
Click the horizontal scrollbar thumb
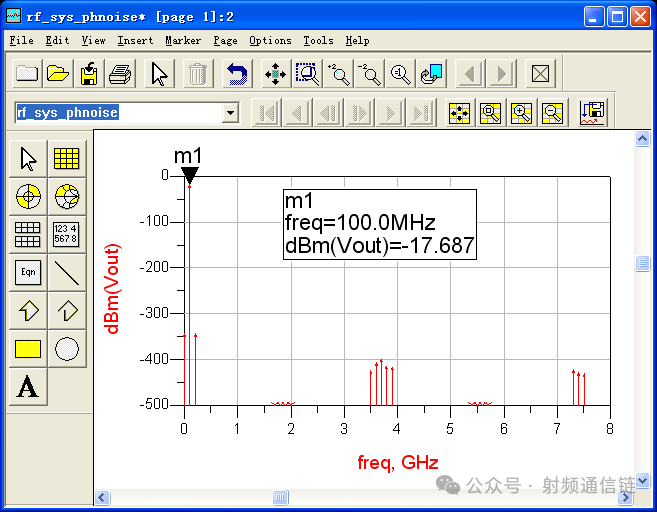point(280,497)
